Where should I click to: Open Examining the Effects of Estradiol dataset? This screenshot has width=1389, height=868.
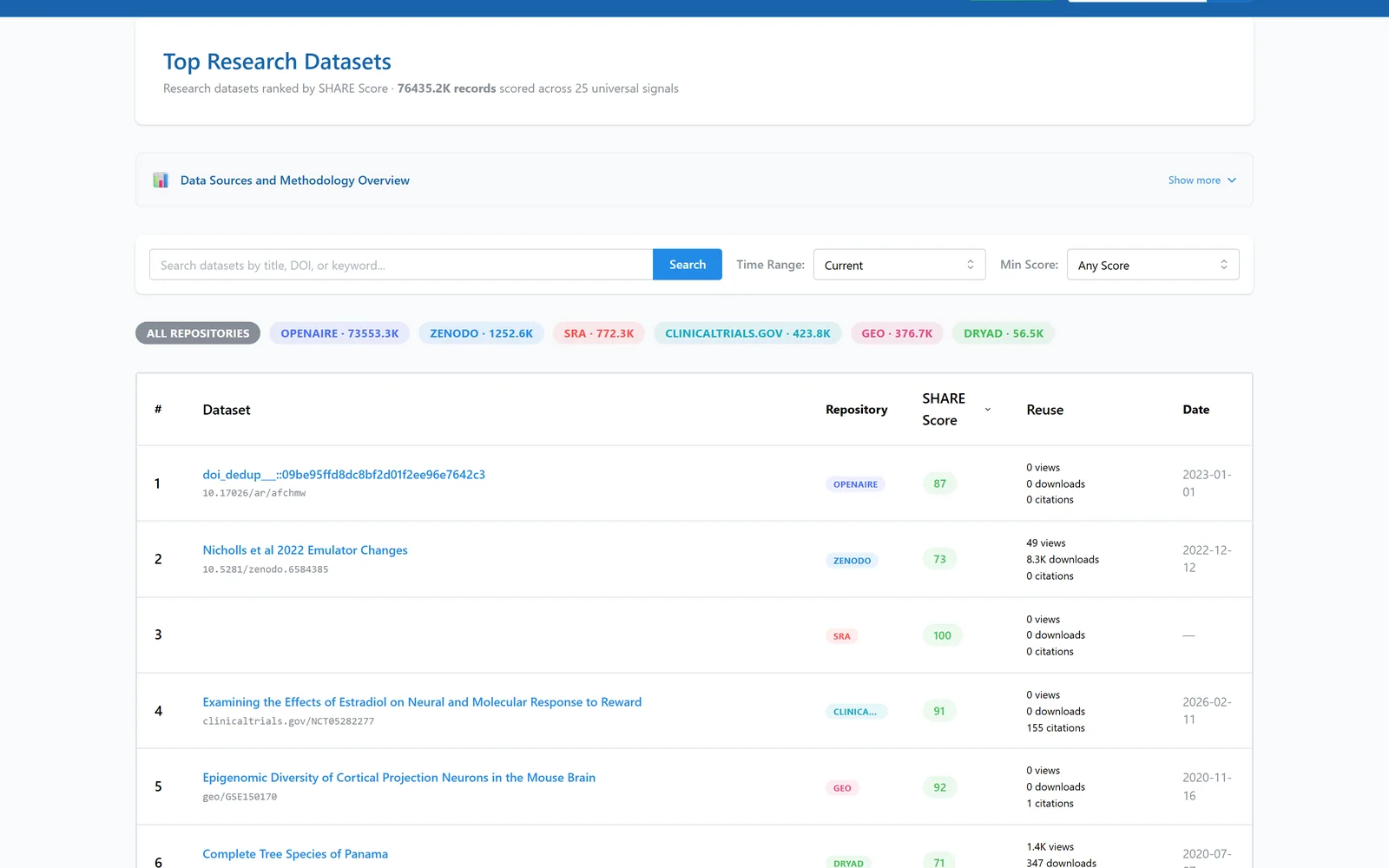422,702
